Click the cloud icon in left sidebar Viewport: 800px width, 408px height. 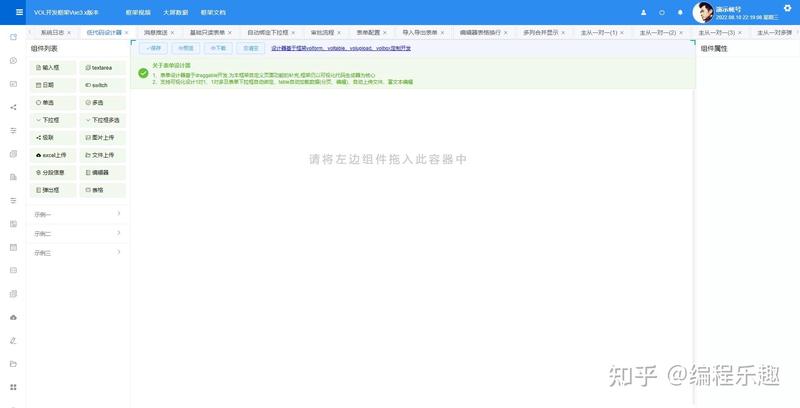(13, 317)
